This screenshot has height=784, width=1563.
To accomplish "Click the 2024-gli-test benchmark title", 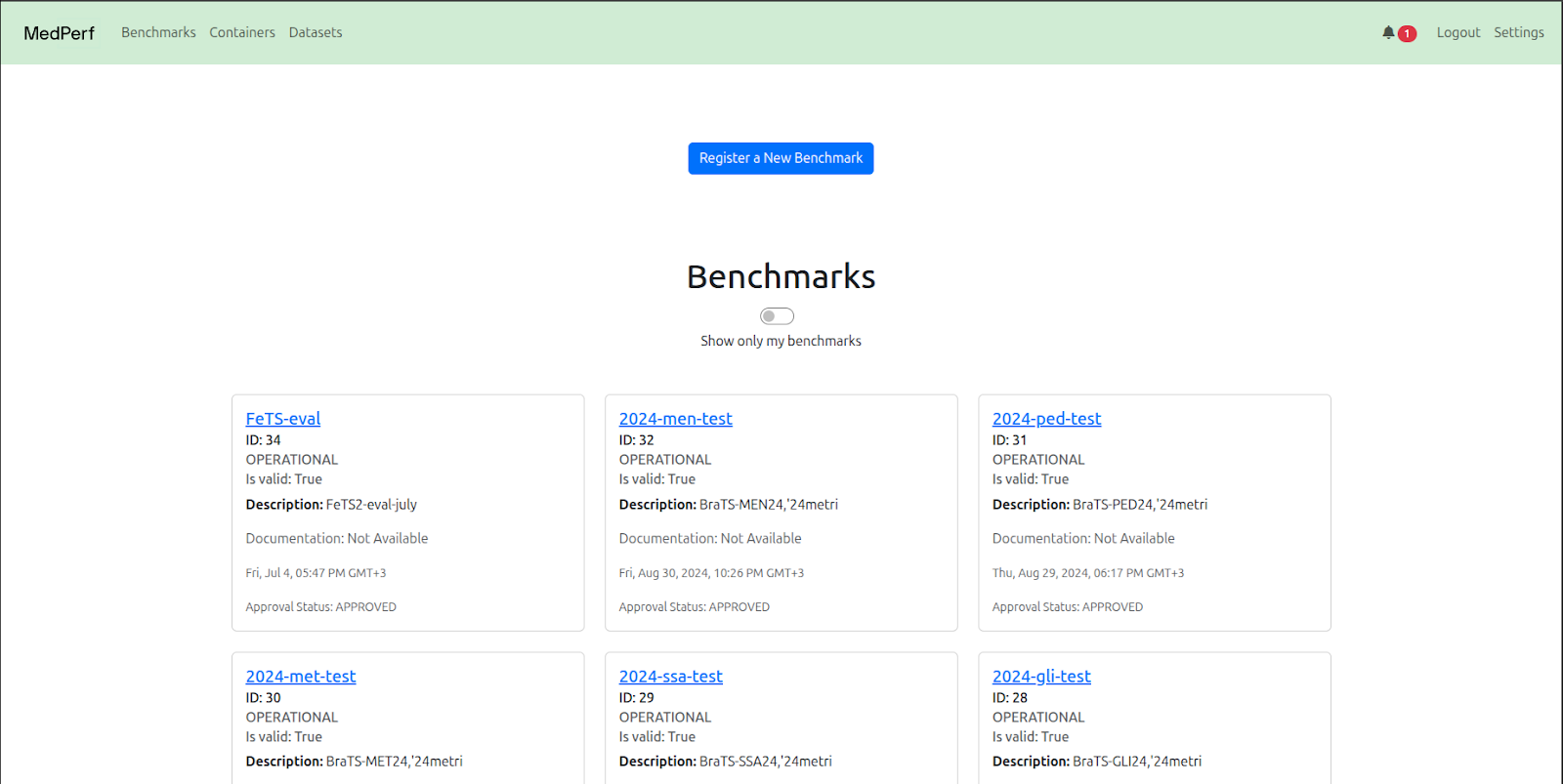I will pos(1041,677).
